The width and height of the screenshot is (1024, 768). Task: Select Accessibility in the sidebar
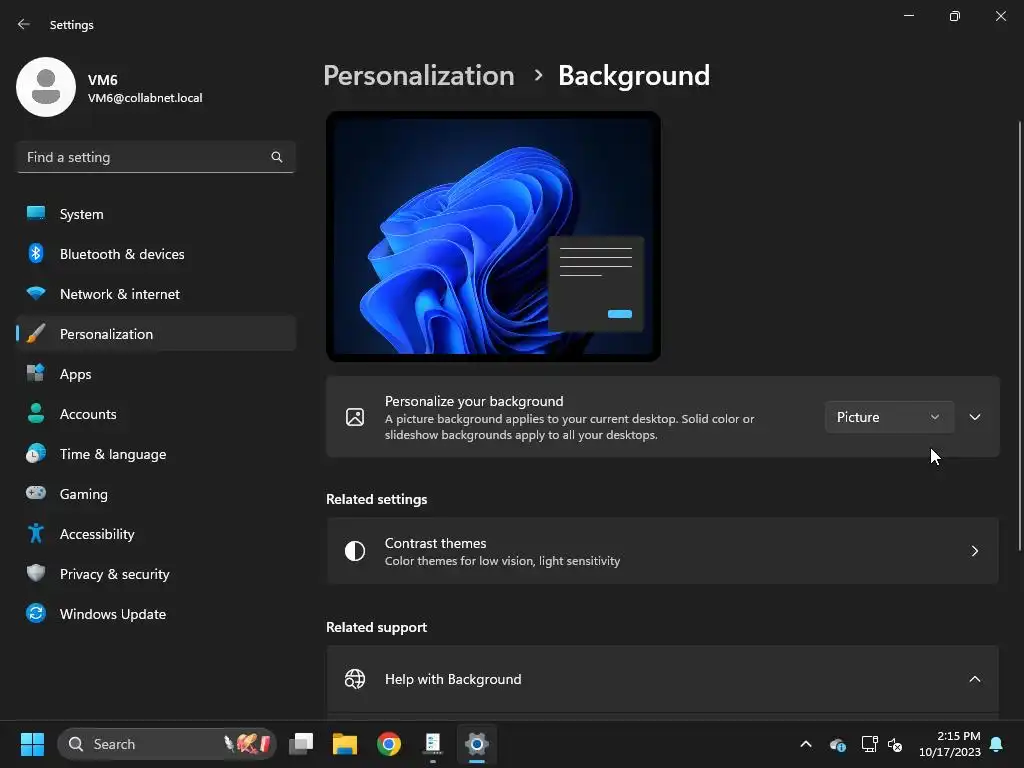point(156,534)
